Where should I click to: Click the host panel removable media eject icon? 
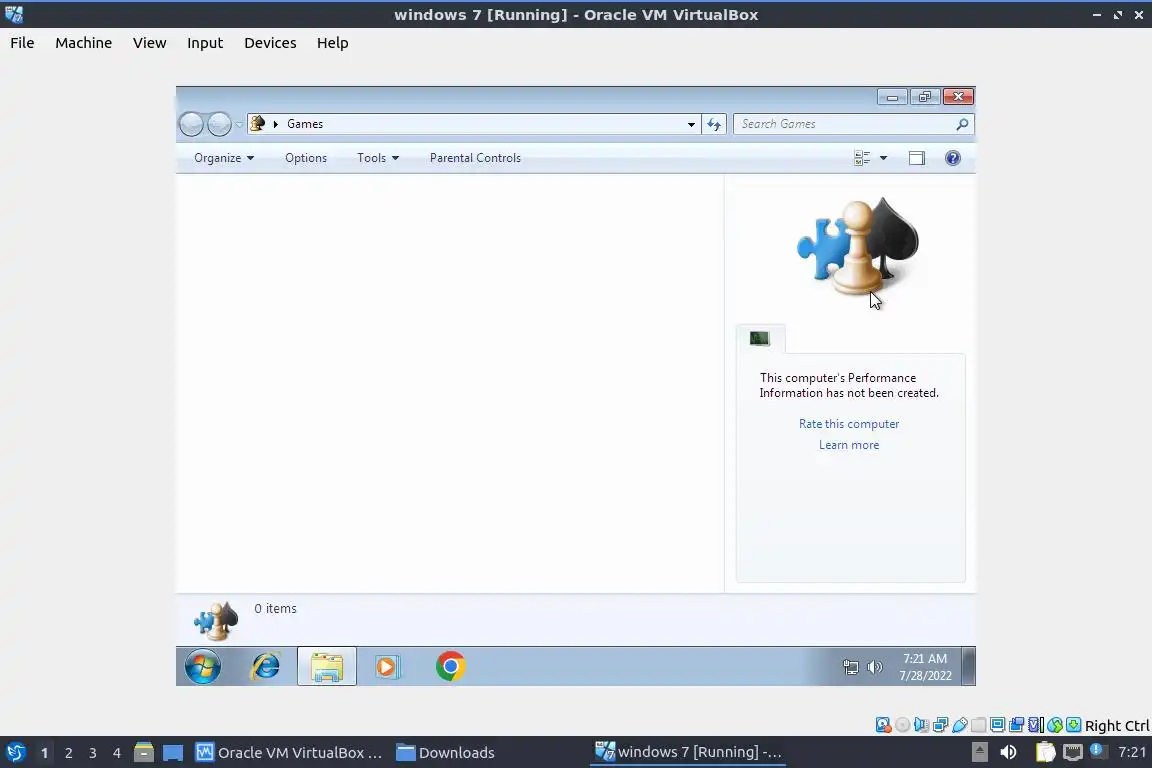979,752
